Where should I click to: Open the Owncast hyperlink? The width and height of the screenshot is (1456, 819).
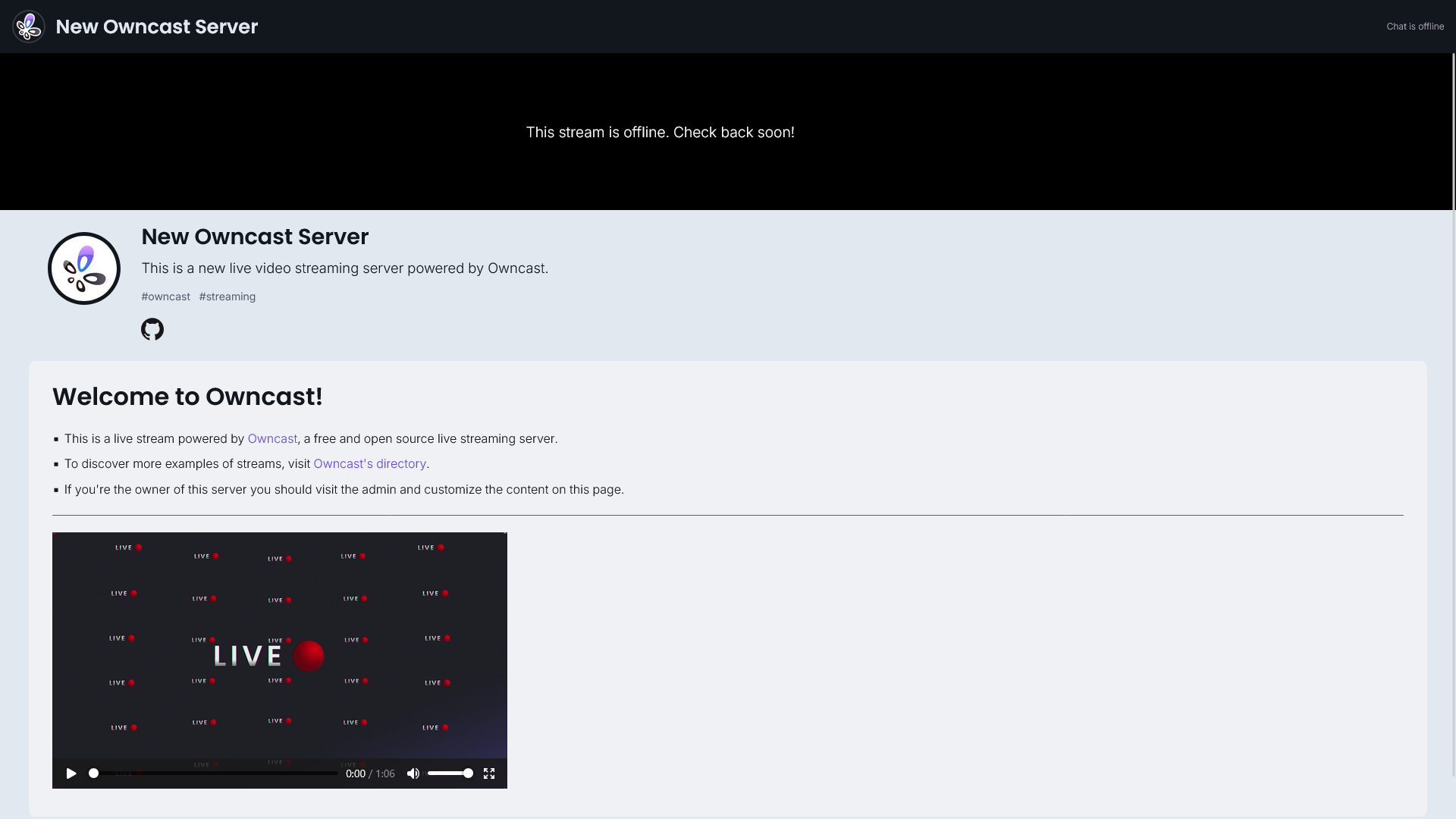[x=272, y=439]
